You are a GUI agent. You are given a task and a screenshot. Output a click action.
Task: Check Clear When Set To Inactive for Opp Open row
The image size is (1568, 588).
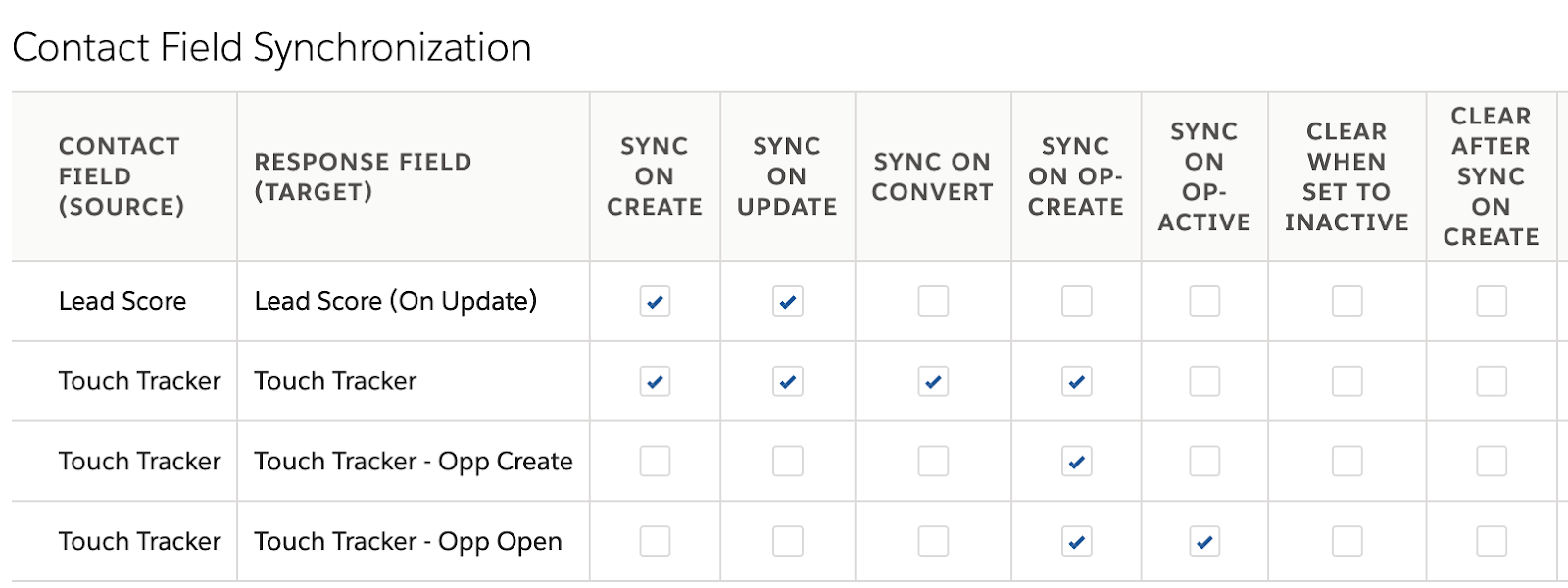click(1347, 542)
